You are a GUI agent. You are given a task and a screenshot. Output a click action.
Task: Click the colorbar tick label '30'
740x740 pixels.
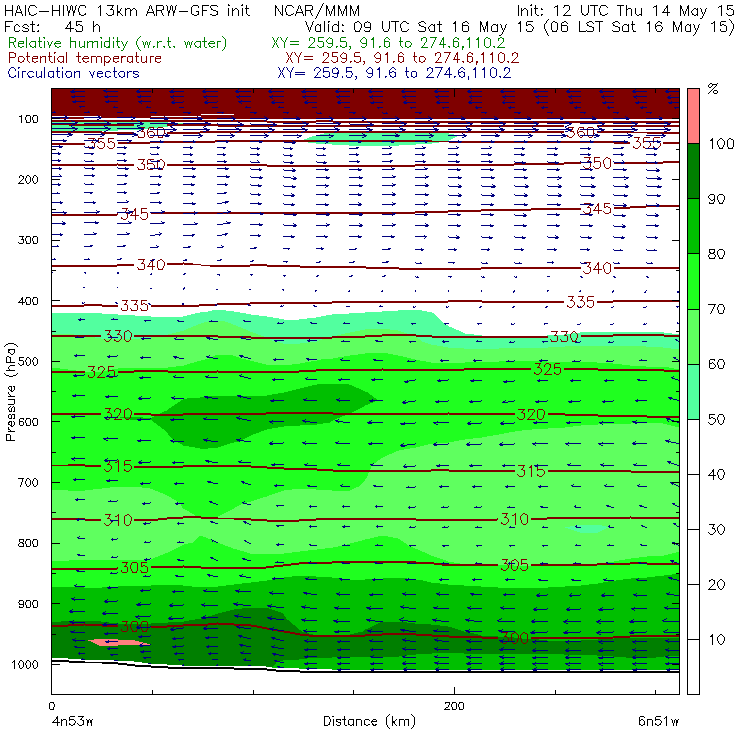[716, 530]
